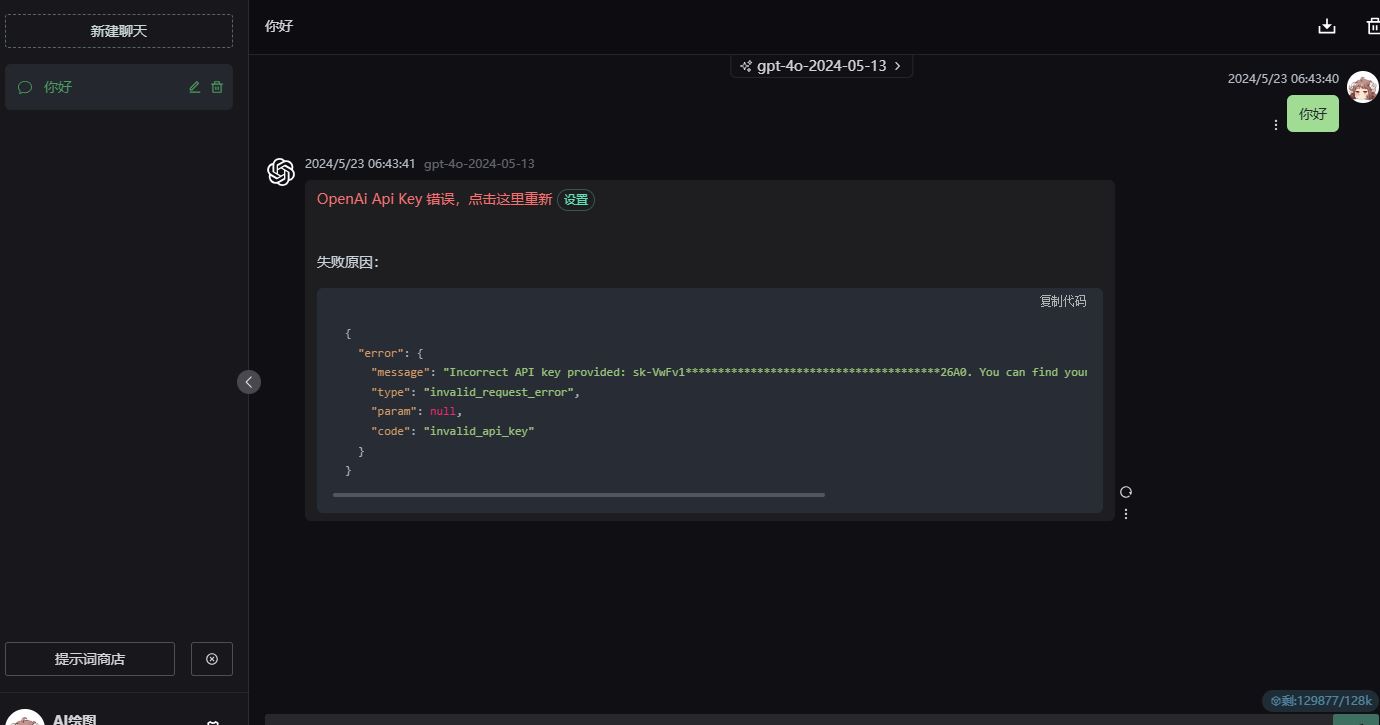The width and height of the screenshot is (1380, 725).
Task: Copy the error JSON with 复制代码
Action: click(1063, 301)
